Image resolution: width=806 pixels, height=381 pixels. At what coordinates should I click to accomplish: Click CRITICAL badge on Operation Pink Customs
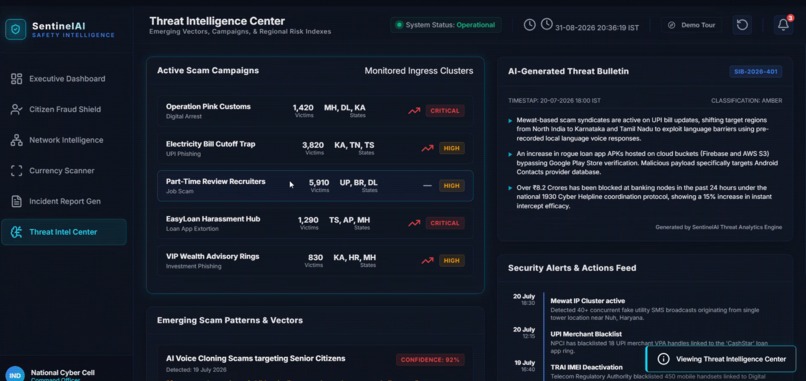coord(445,111)
